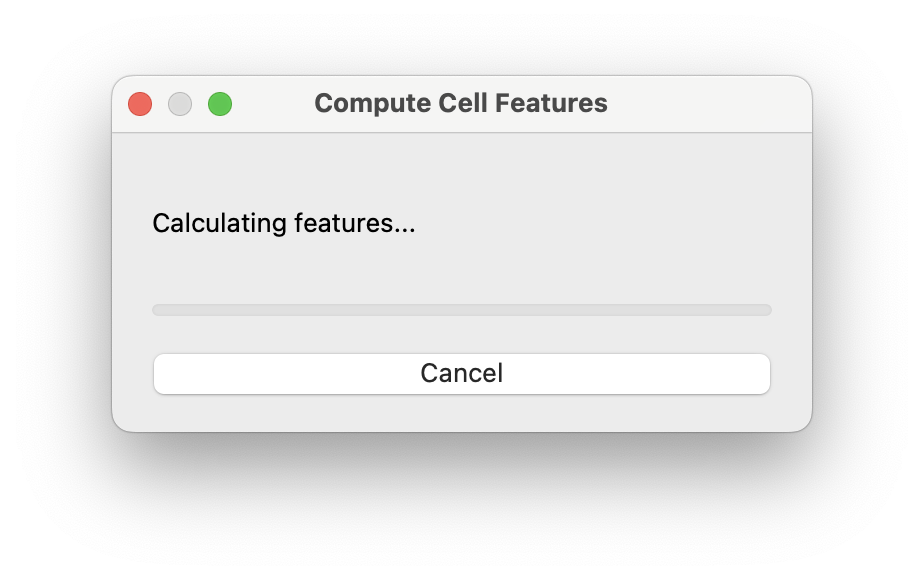Click the Compute Cell Features title
This screenshot has width=924, height=580.
pos(461,103)
